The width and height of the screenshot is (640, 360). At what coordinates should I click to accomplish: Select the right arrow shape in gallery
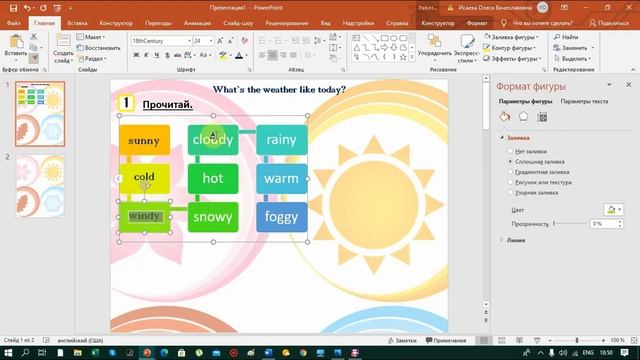pyautogui.click(x=384, y=47)
